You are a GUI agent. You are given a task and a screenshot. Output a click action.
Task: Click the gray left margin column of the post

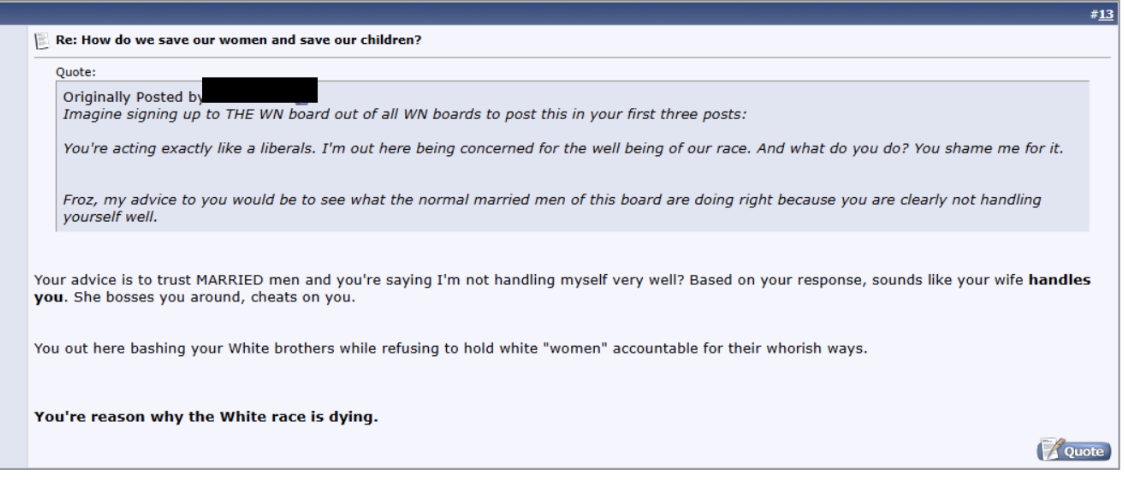click(13, 250)
